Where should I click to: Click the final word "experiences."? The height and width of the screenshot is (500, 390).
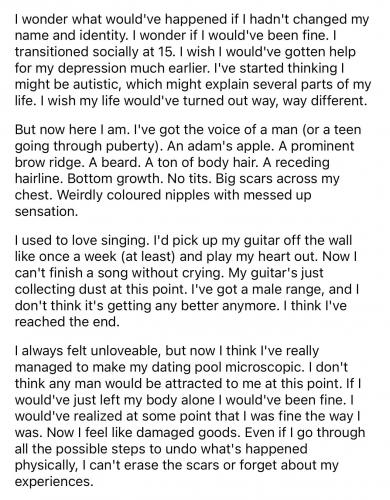click(53, 482)
